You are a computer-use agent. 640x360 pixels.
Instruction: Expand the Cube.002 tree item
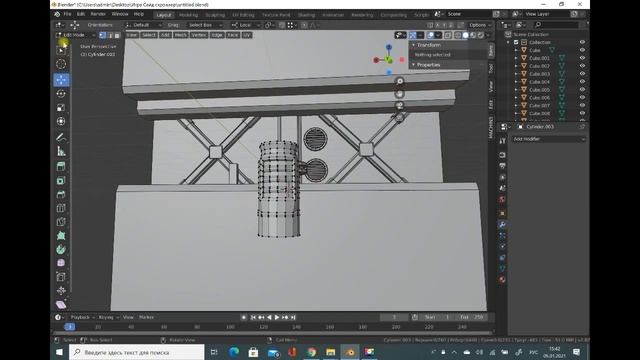[516, 66]
